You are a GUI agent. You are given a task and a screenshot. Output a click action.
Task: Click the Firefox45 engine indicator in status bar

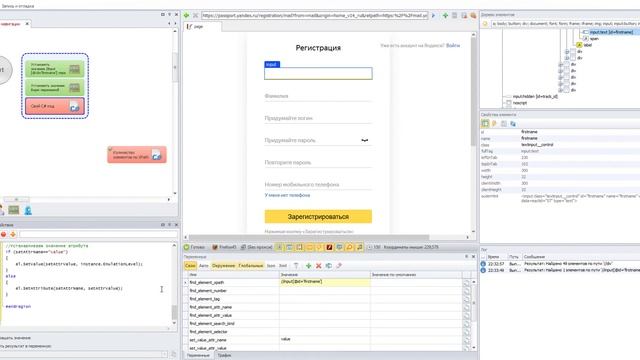point(224,247)
